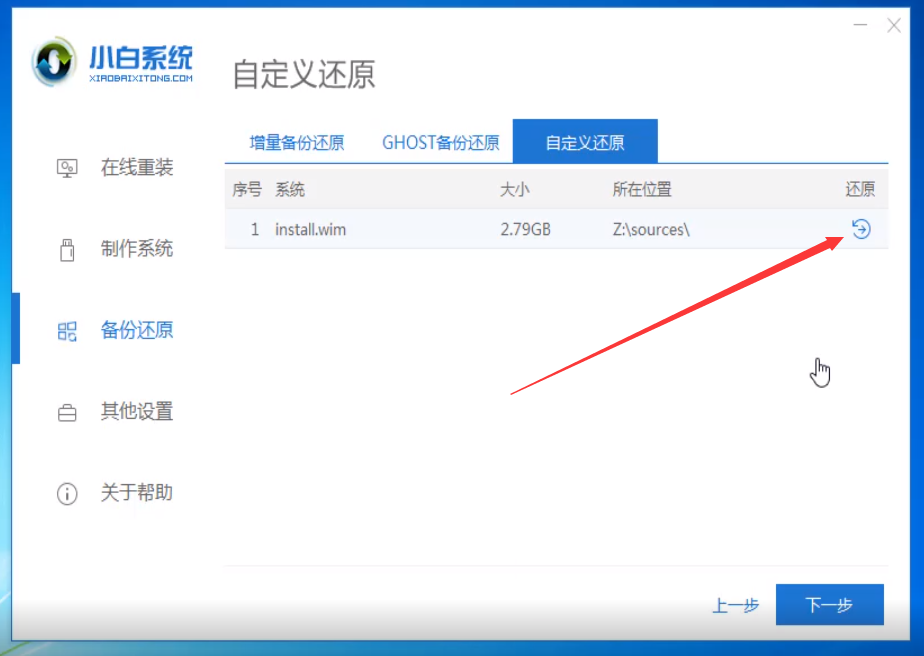Viewport: 924px width, 656px height.
Task: Click the USB drive icon for 制作系统
Action: [67, 250]
